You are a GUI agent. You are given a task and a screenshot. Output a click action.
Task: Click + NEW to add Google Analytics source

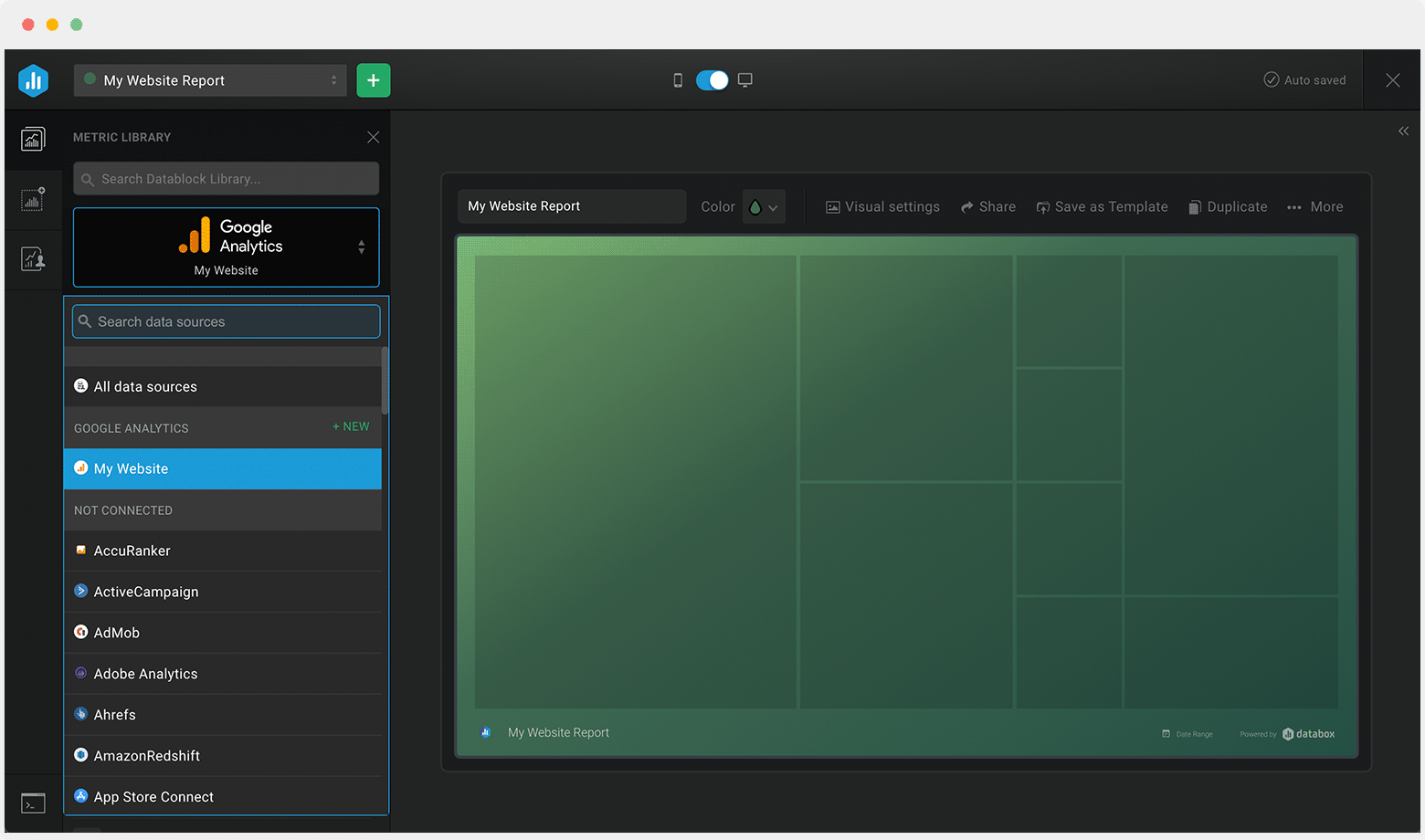coord(351,426)
